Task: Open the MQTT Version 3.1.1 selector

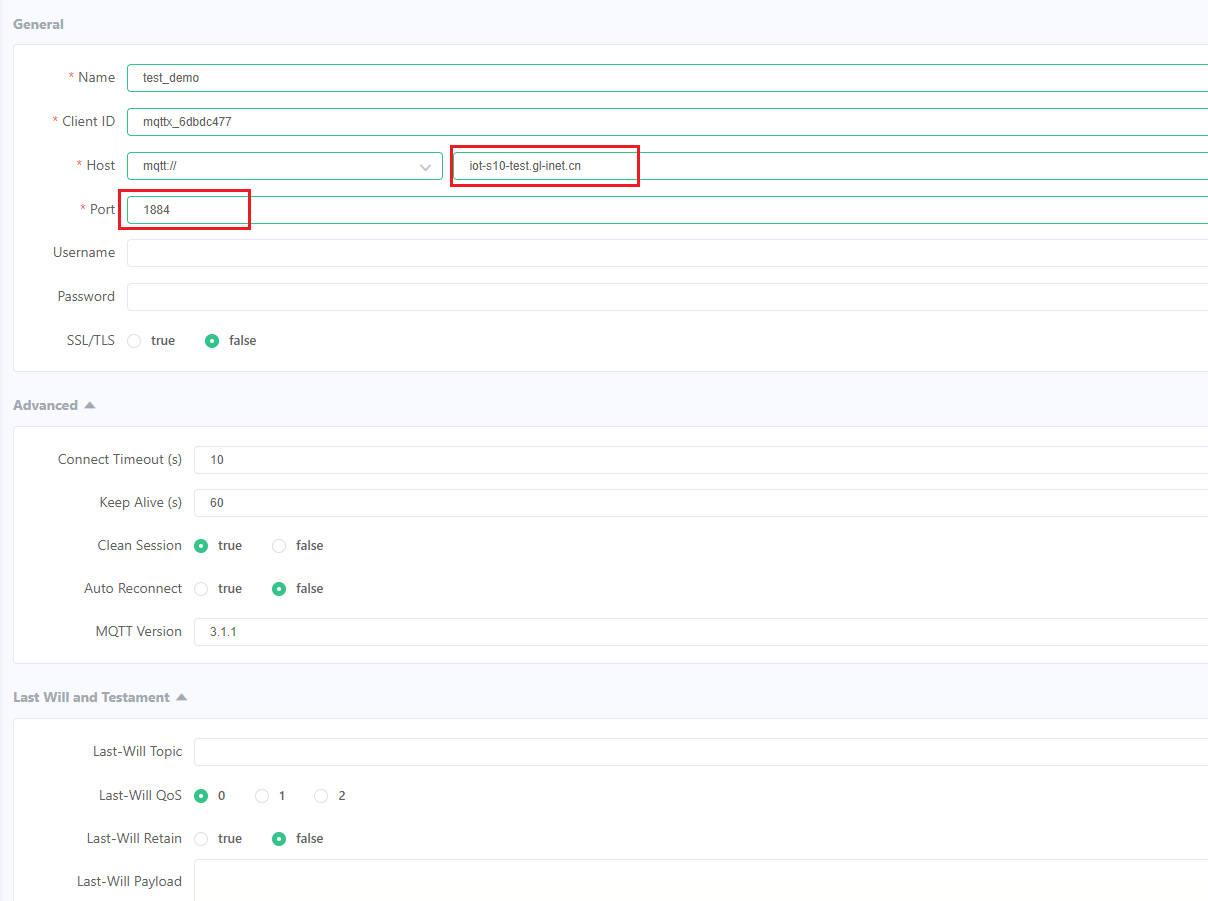Action: tap(701, 632)
